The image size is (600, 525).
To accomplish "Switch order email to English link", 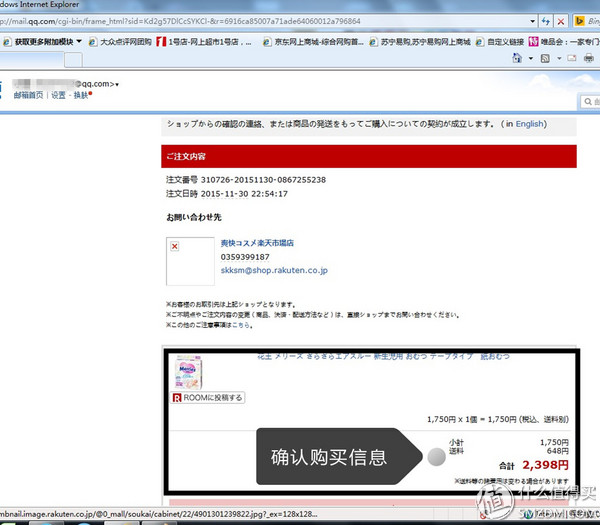I will [x=530, y=124].
